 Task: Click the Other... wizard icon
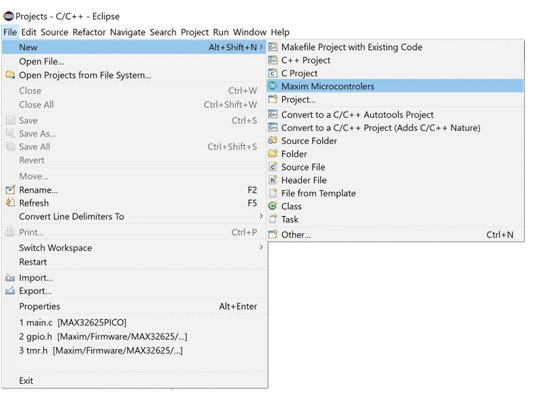(x=272, y=235)
